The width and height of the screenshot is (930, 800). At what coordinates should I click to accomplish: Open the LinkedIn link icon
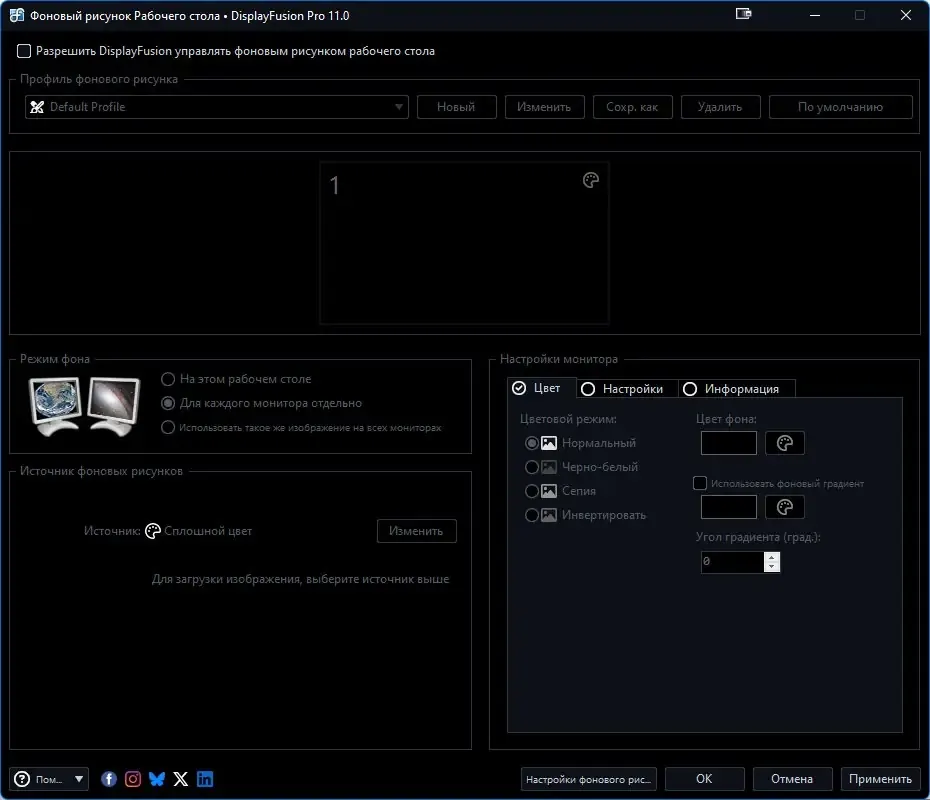point(205,779)
